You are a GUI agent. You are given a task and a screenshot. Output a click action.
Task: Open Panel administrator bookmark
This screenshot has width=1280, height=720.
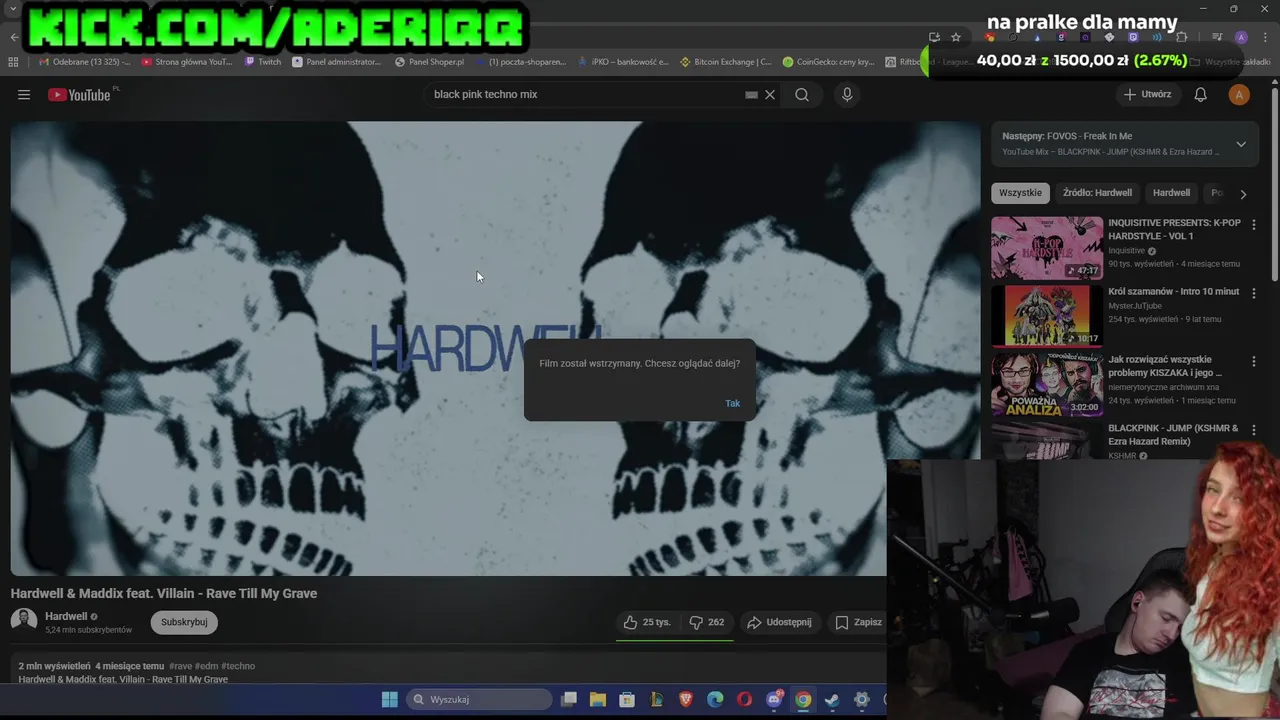tap(337, 62)
